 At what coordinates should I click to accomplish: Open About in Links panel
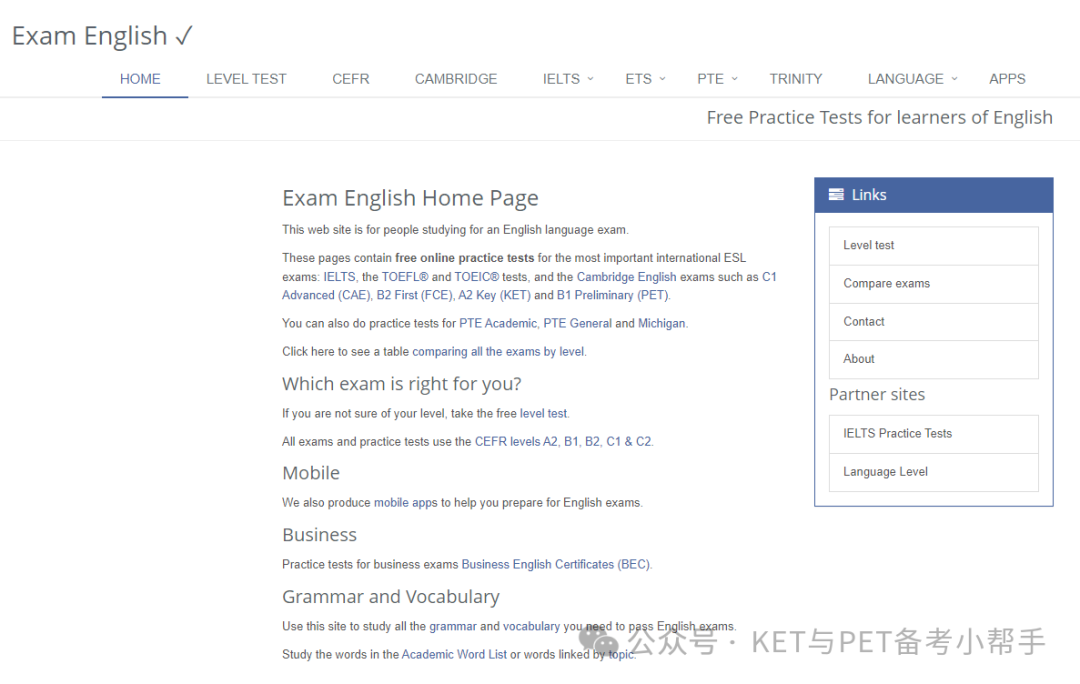coord(933,360)
